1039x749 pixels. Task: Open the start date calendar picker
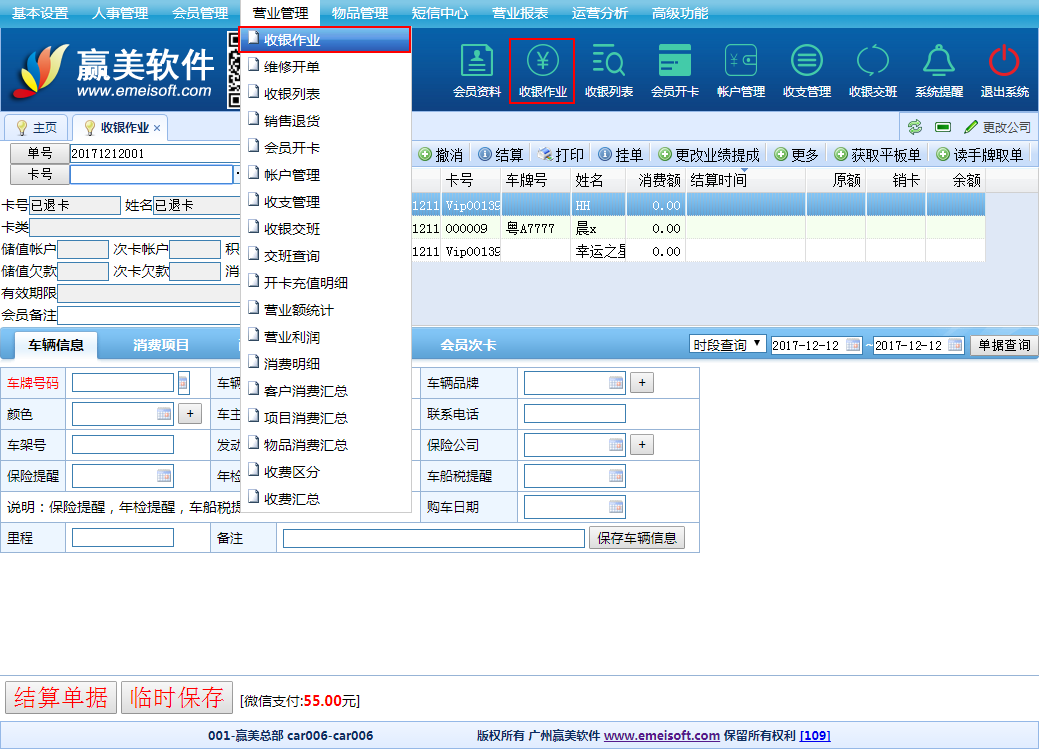pyautogui.click(x=853, y=345)
